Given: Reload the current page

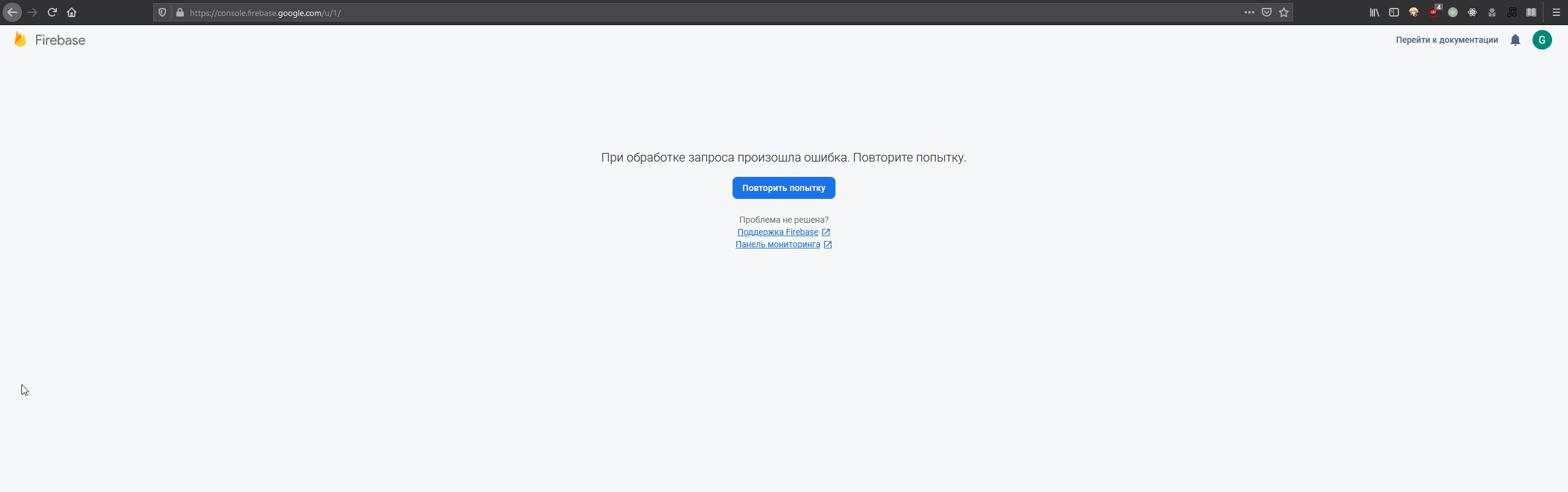Looking at the screenshot, I should 52,12.
